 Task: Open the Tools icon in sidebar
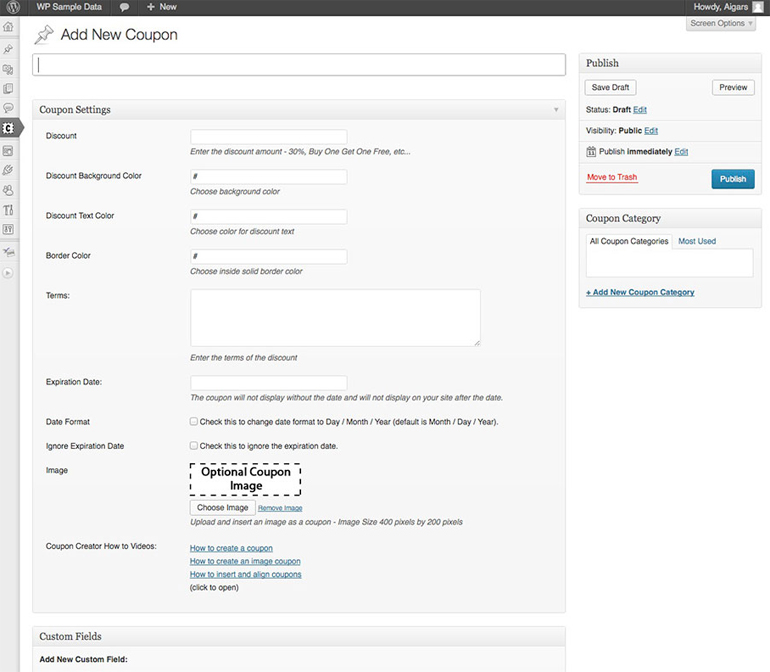click(9, 210)
